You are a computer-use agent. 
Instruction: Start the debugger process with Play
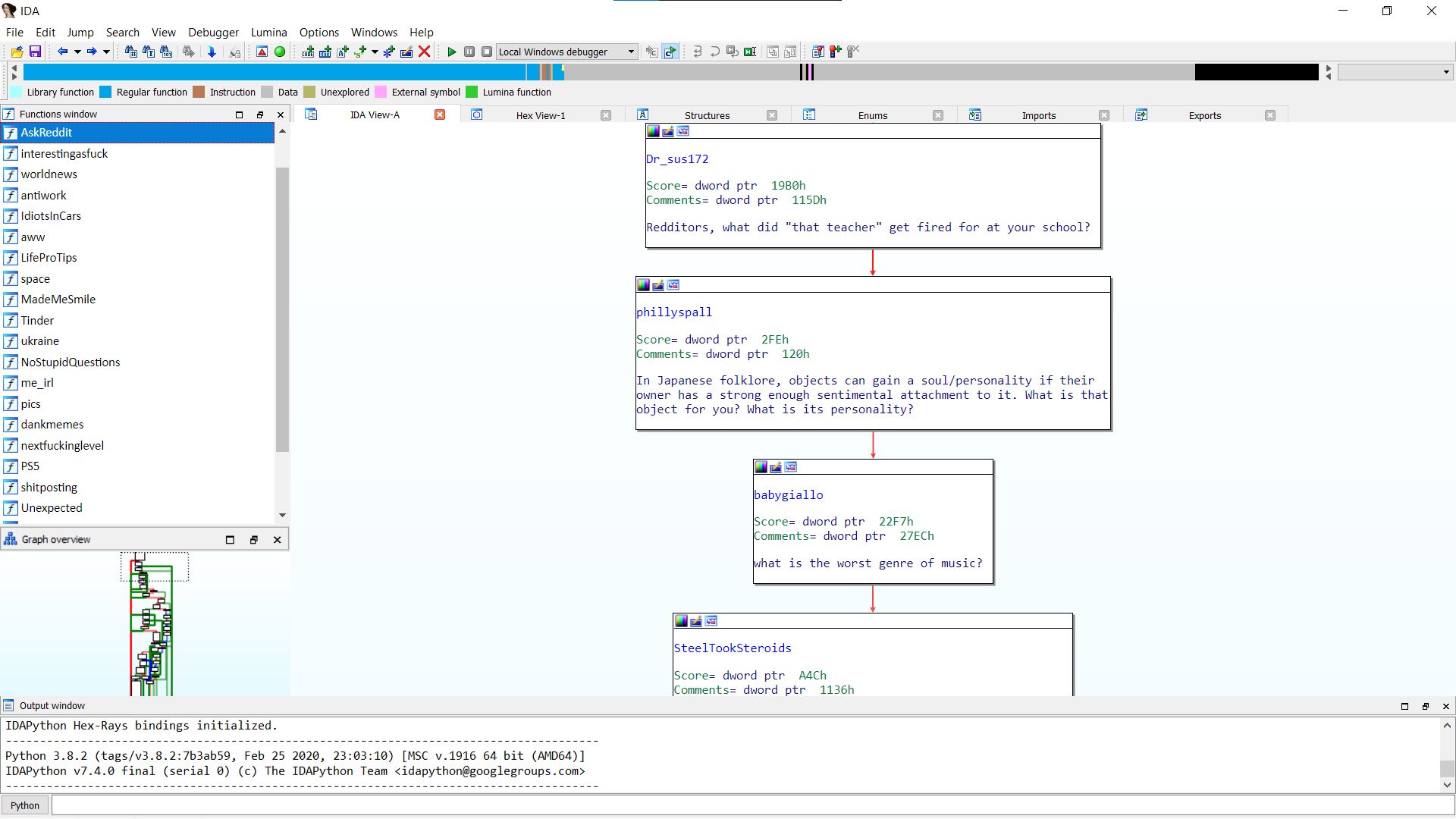pos(452,52)
